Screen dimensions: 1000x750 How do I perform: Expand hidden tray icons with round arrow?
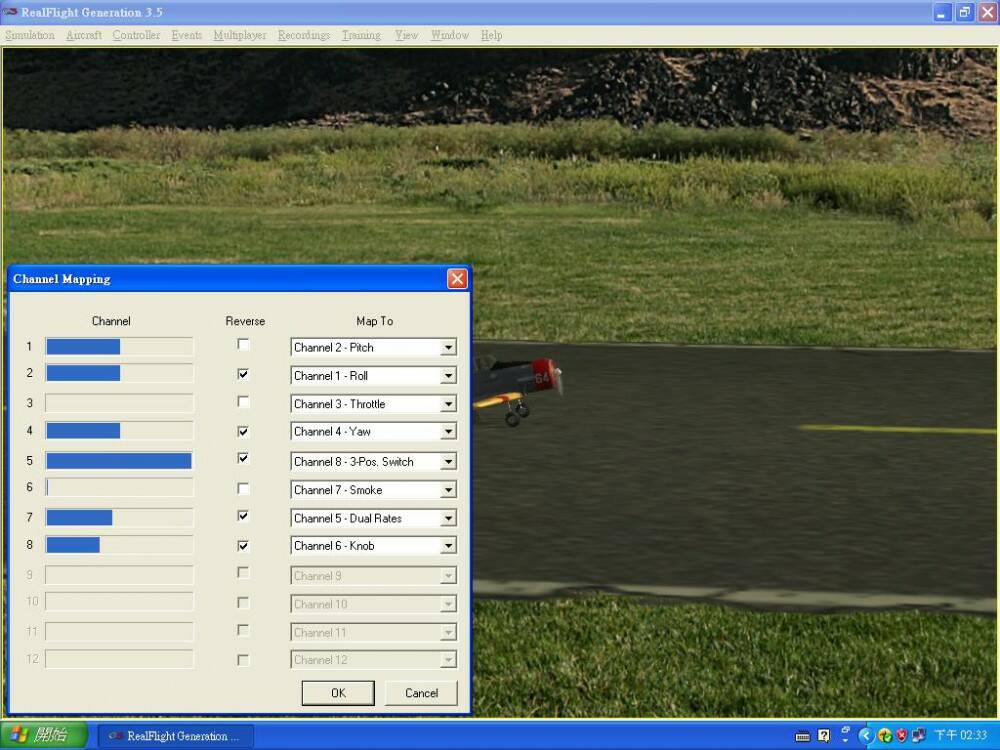(865, 735)
